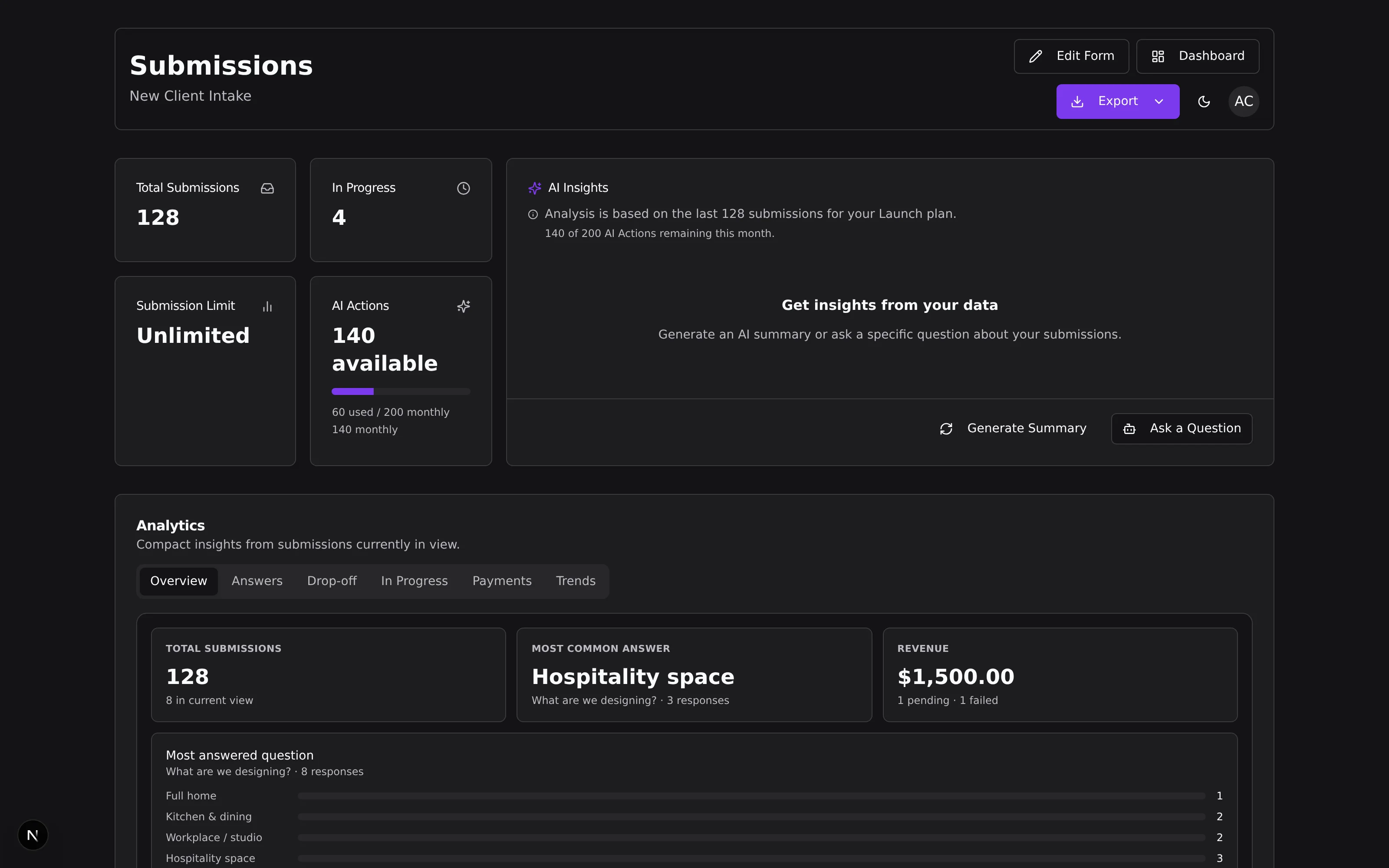
Task: Click the New Client Intake subtitle
Action: (x=191, y=96)
